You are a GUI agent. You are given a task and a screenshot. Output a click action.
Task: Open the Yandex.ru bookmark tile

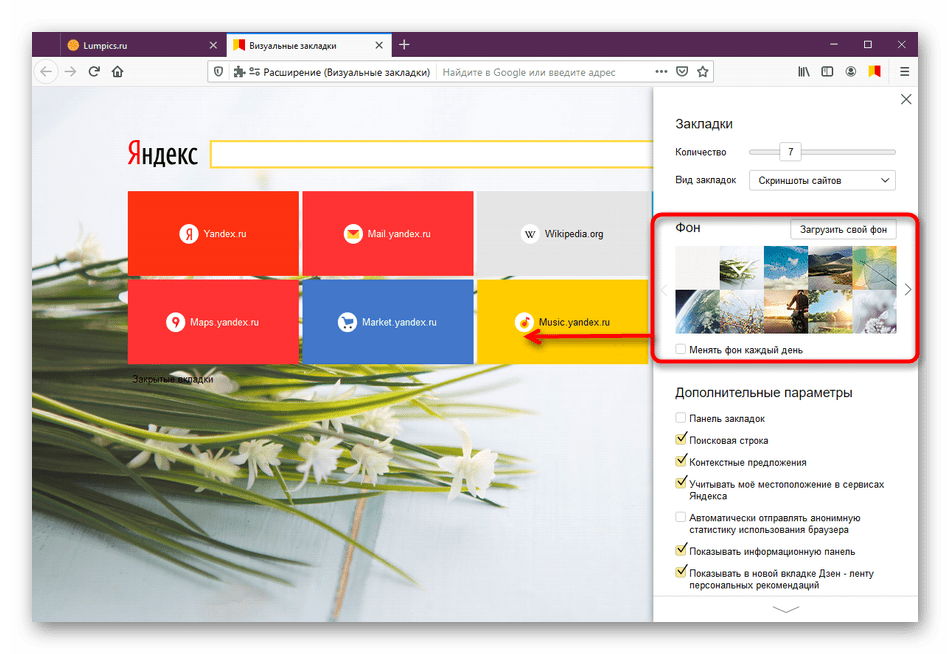tap(213, 233)
